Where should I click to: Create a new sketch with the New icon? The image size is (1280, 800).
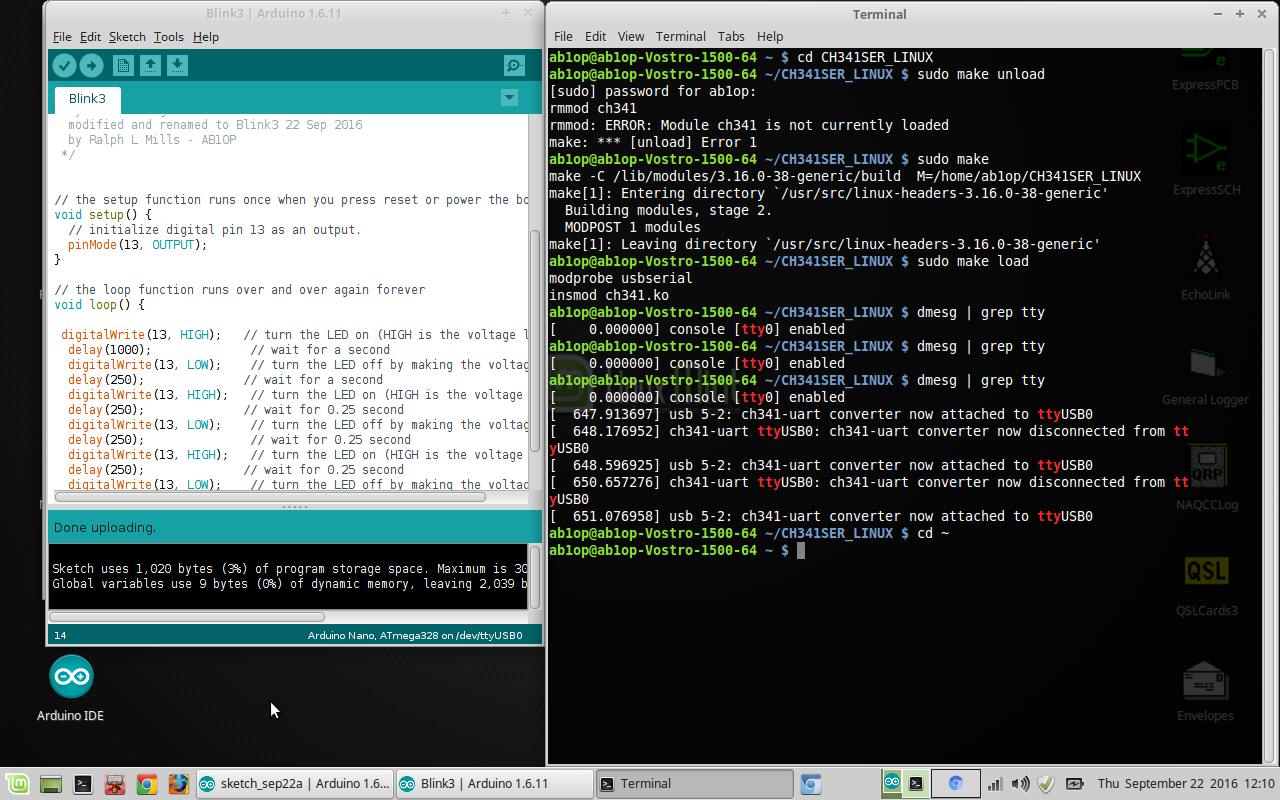[123, 66]
